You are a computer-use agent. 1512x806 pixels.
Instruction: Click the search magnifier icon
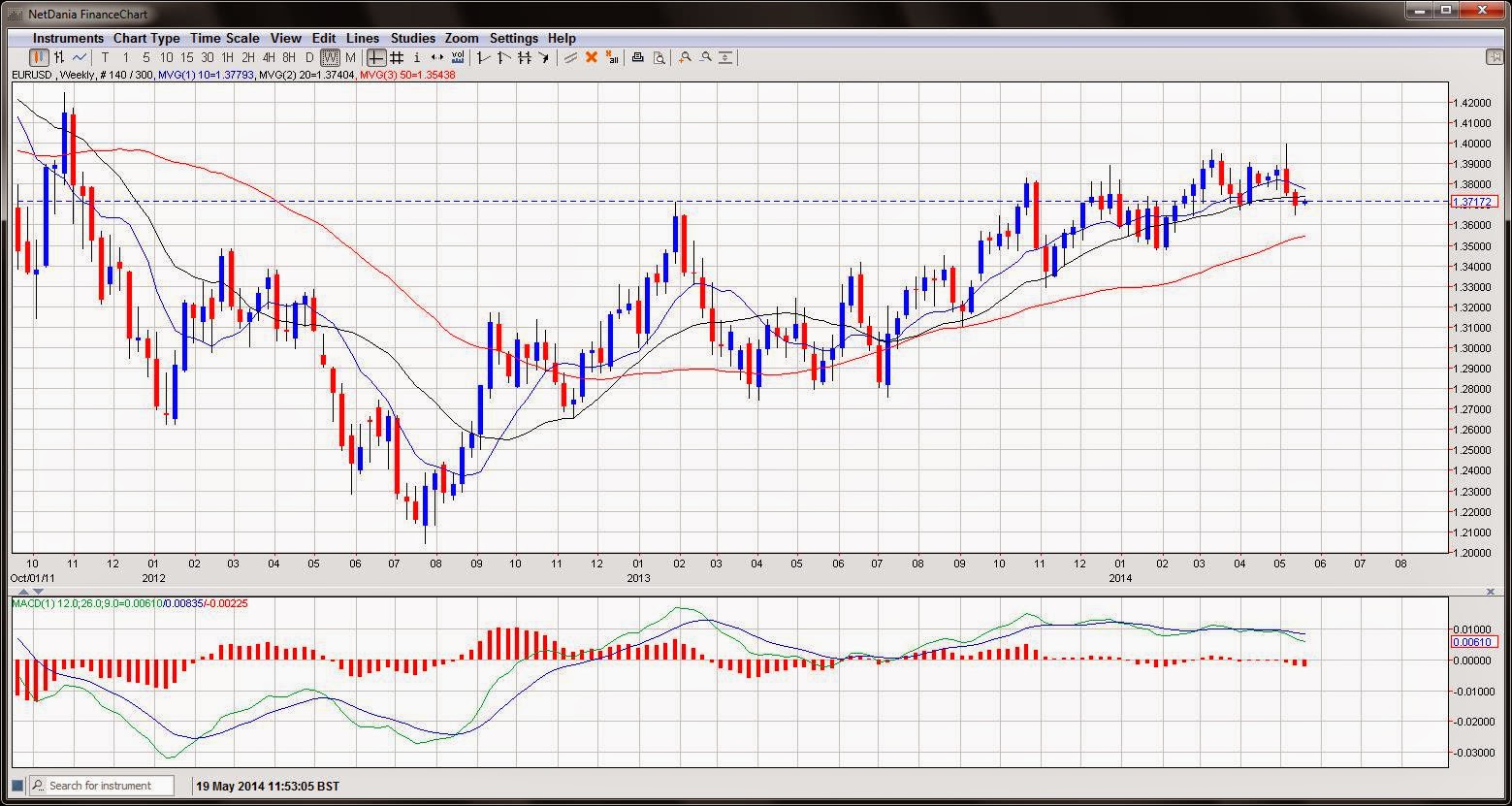(x=38, y=786)
